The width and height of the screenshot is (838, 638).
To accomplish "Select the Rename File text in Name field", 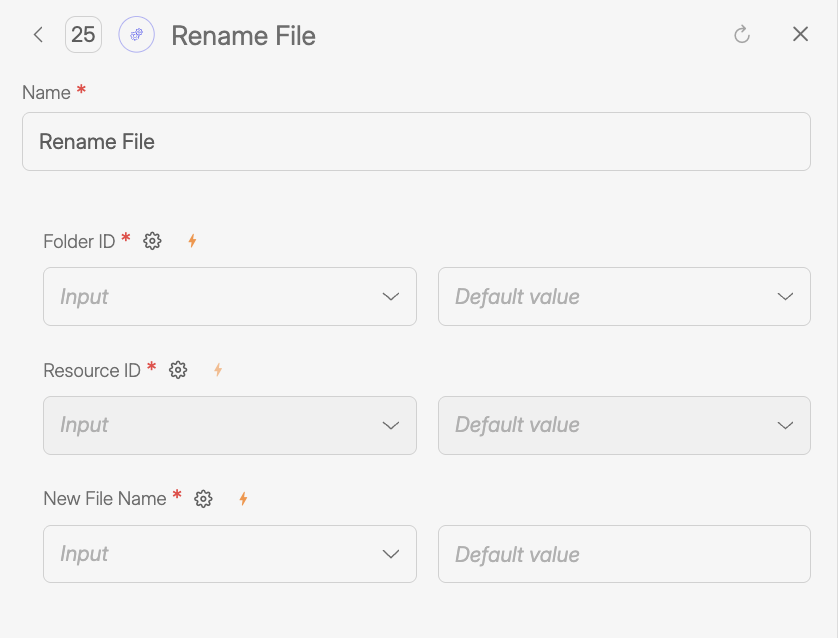I will coord(97,141).
